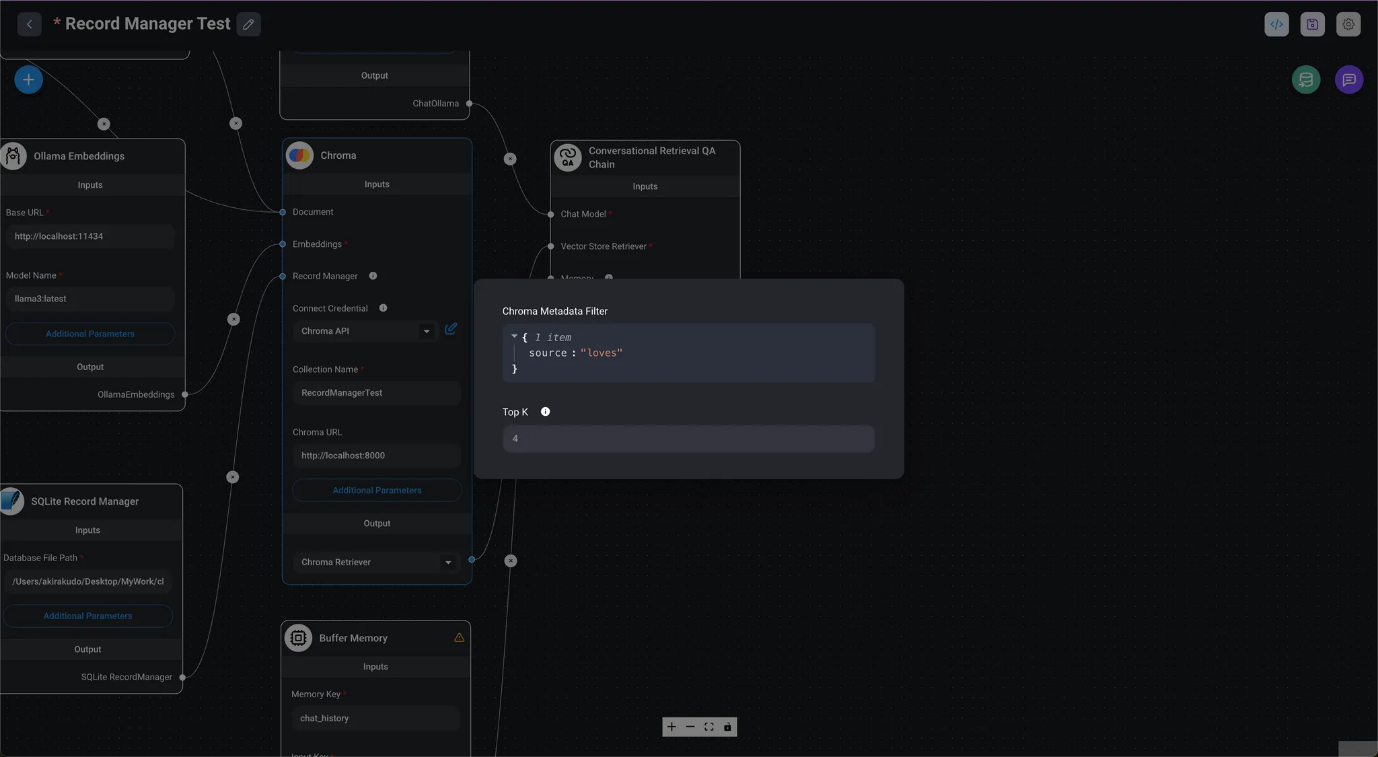The width and height of the screenshot is (1378, 757).
Task: Click Additional Parameters in the Chroma node
Action: pyautogui.click(x=377, y=490)
